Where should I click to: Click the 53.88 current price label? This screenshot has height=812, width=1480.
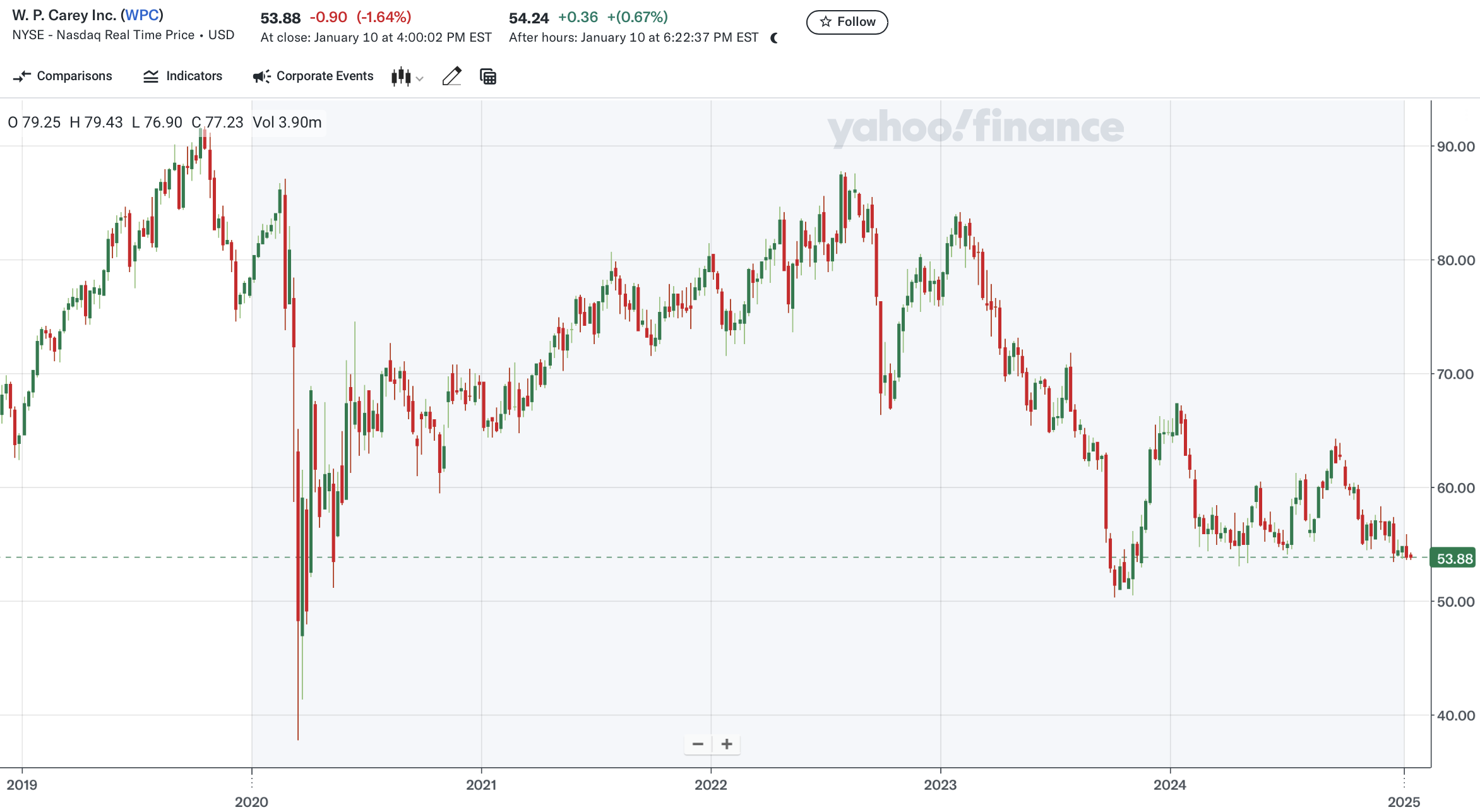click(x=1453, y=559)
